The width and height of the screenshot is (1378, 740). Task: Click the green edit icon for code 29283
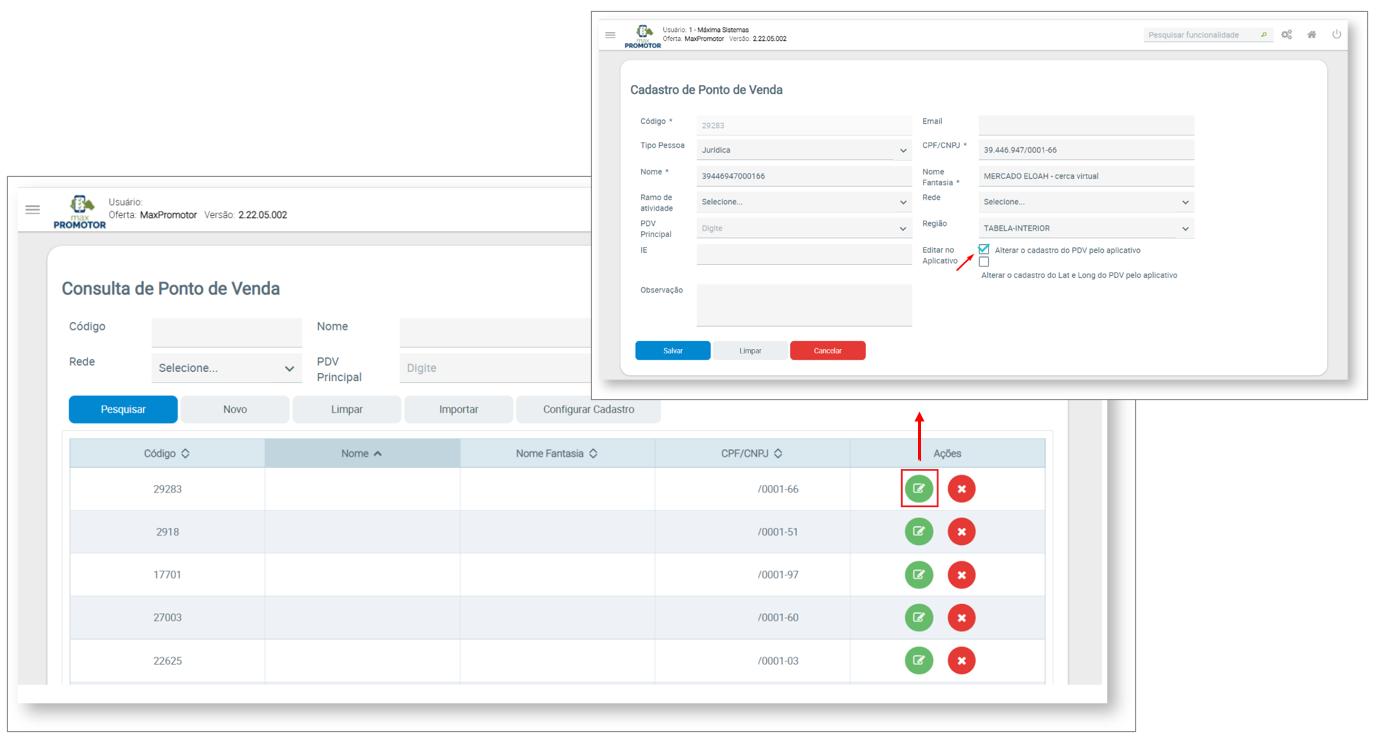pyautogui.click(x=918, y=489)
